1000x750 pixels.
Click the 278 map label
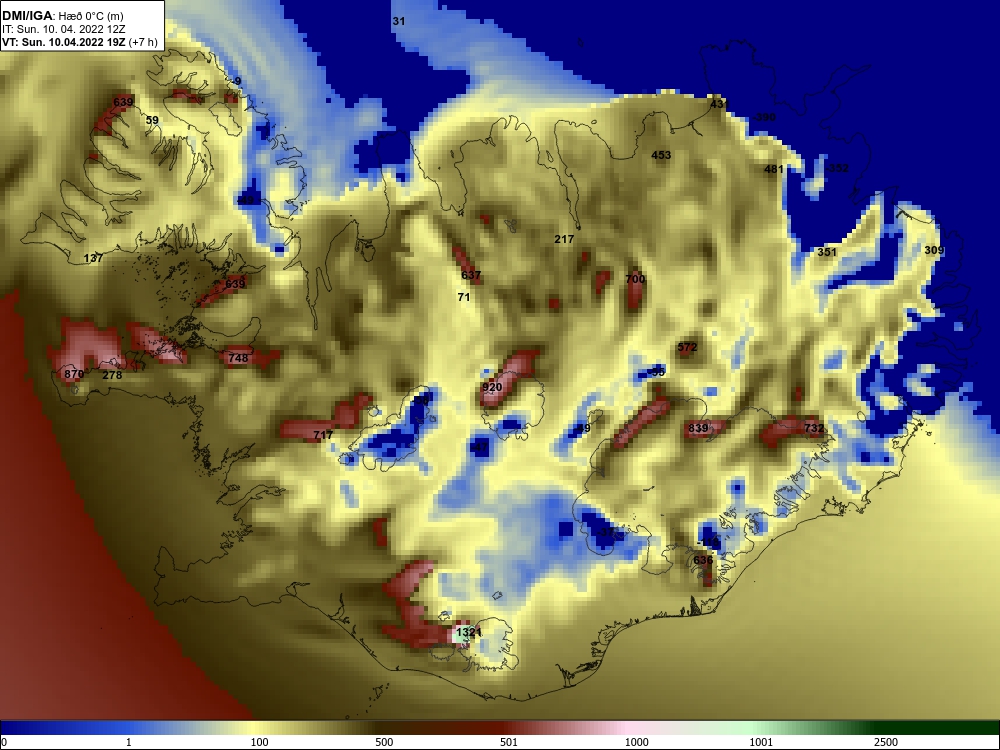click(112, 375)
